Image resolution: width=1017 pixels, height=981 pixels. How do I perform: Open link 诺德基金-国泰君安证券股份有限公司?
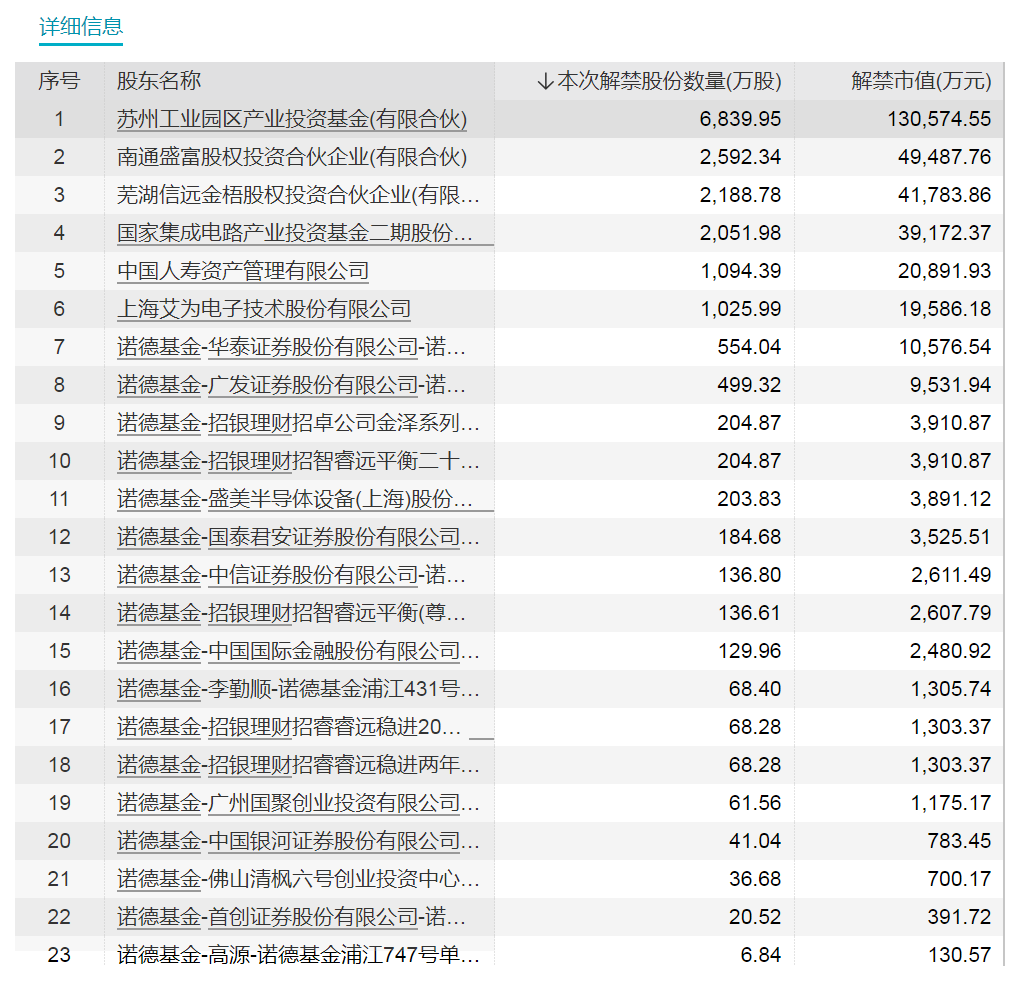point(298,537)
